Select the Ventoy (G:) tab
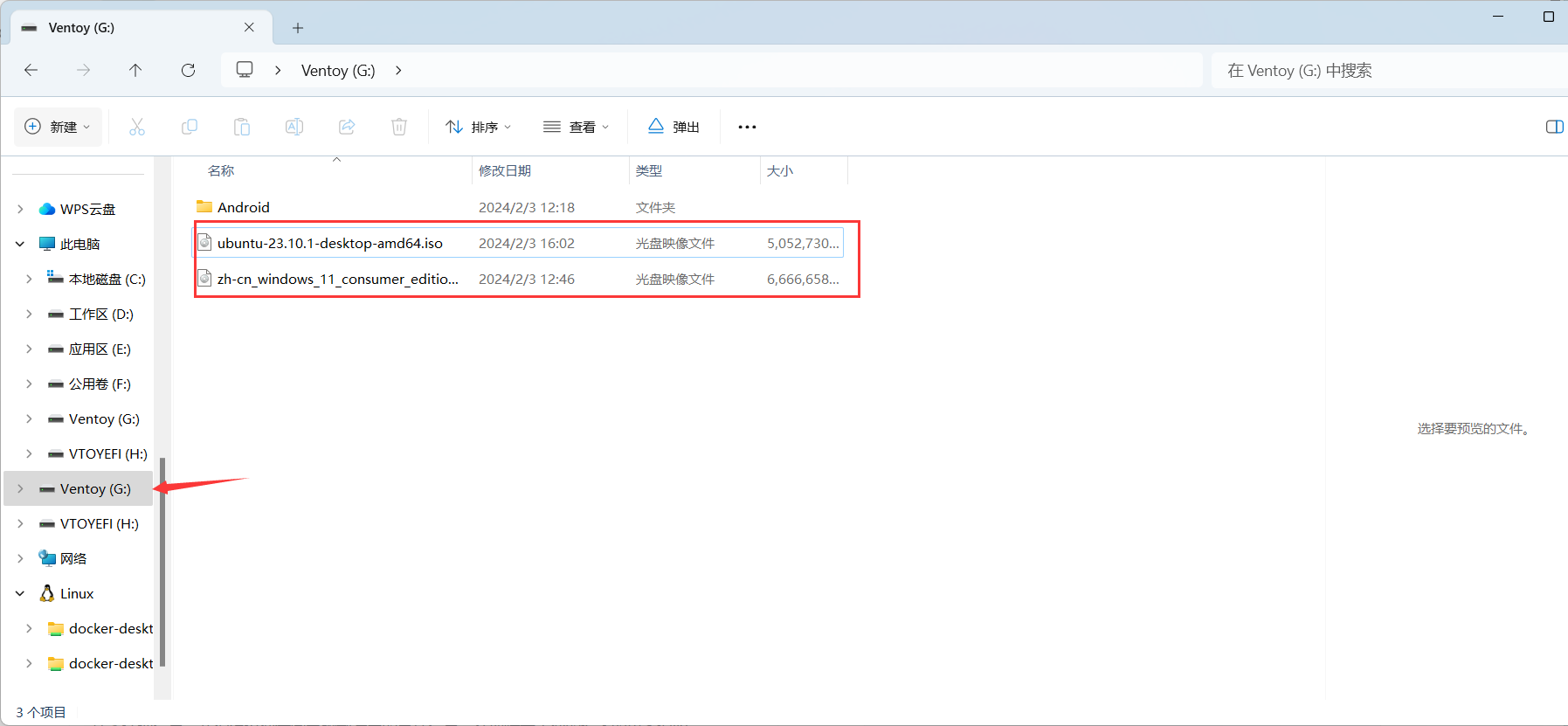The height and width of the screenshot is (726, 1568). pyautogui.click(x=141, y=27)
